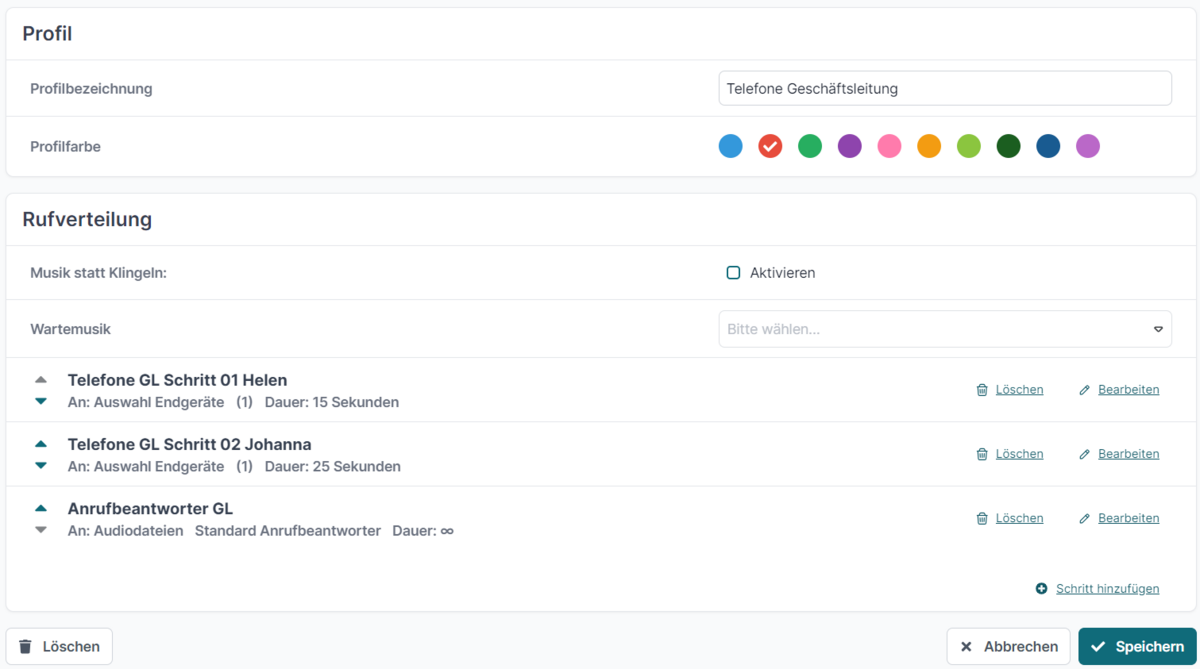Click pencil icon for Johanna step

(1085, 454)
